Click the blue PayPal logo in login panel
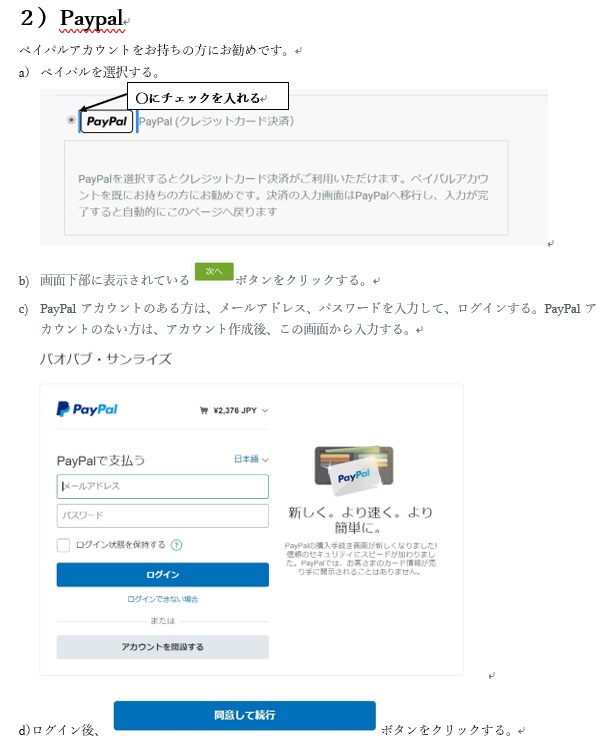Screen dimensions: 602x748 click(x=87, y=409)
